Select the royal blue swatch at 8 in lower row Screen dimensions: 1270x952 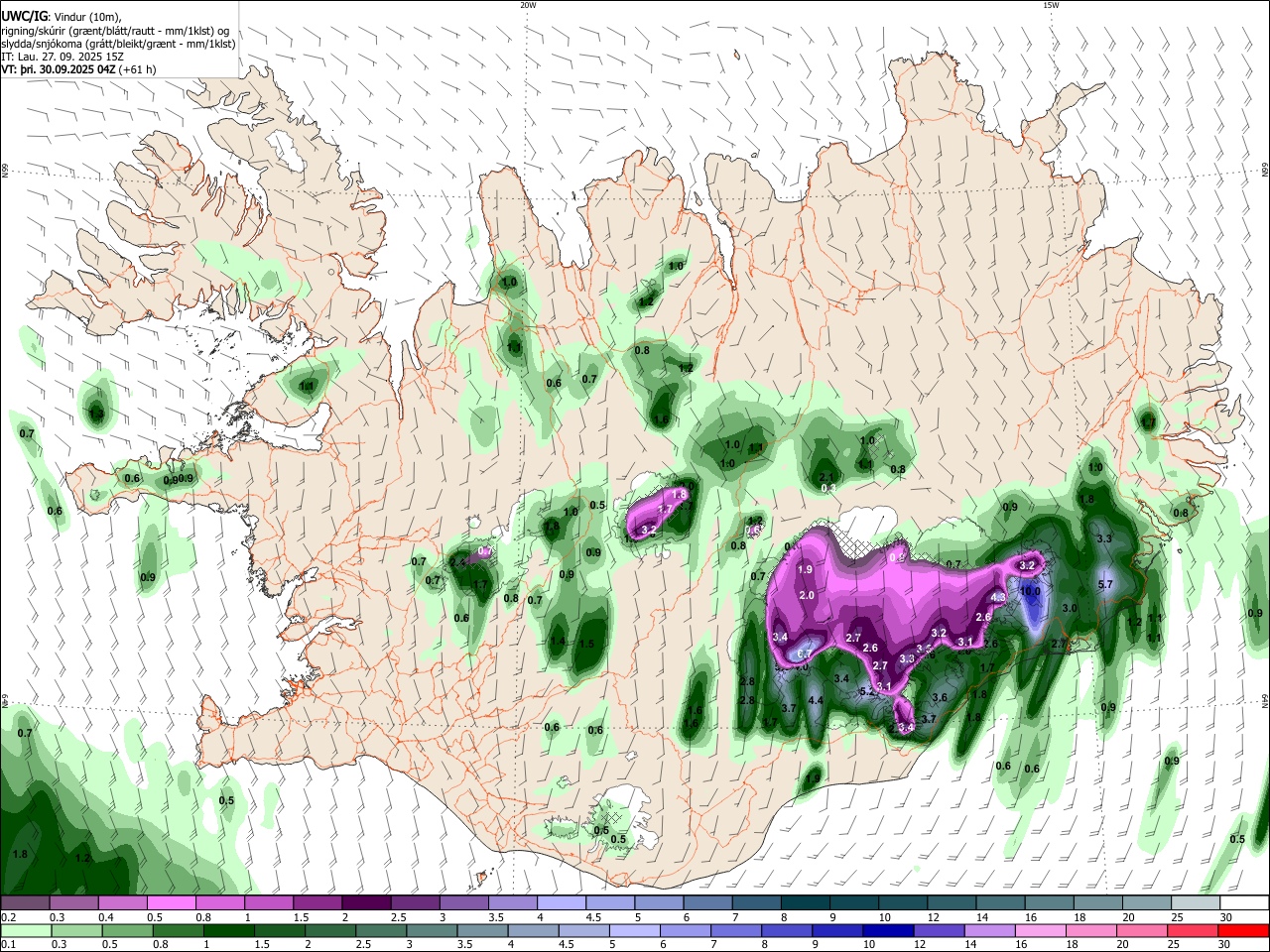787,930
